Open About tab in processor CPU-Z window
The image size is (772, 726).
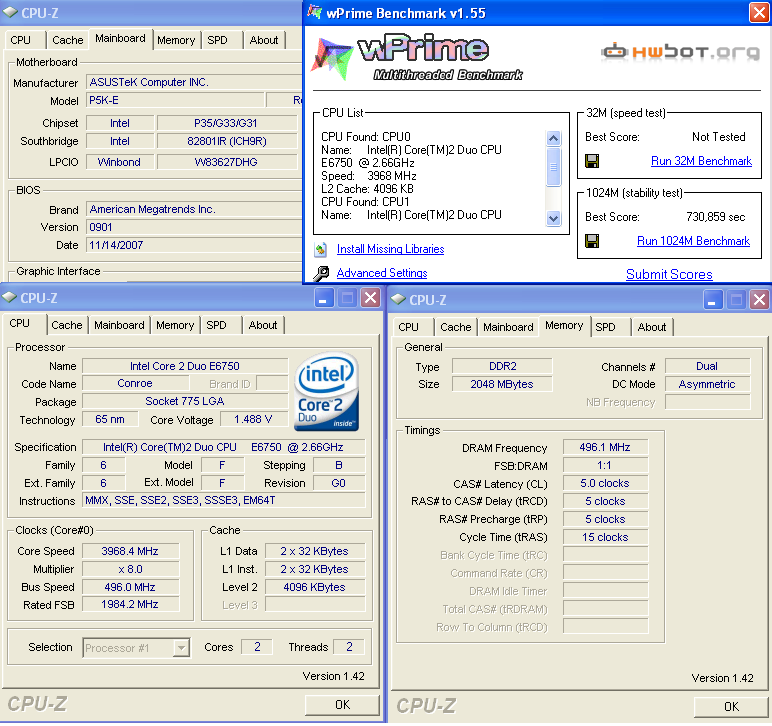263,325
